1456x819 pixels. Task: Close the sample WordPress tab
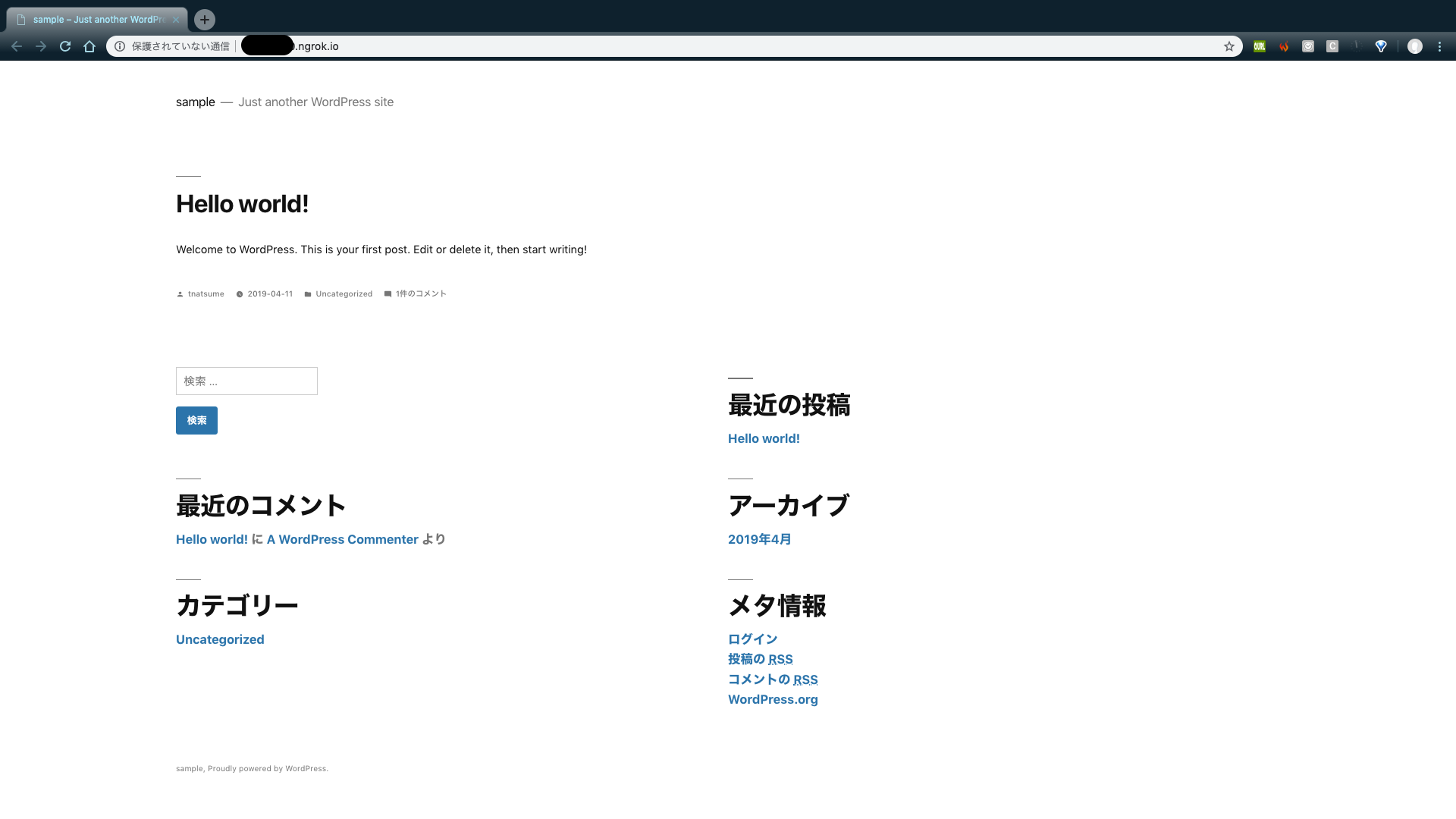[x=176, y=20]
